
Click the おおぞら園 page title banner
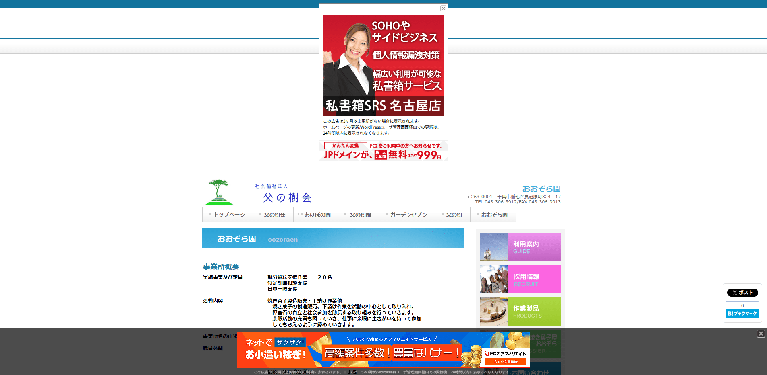click(x=333, y=238)
